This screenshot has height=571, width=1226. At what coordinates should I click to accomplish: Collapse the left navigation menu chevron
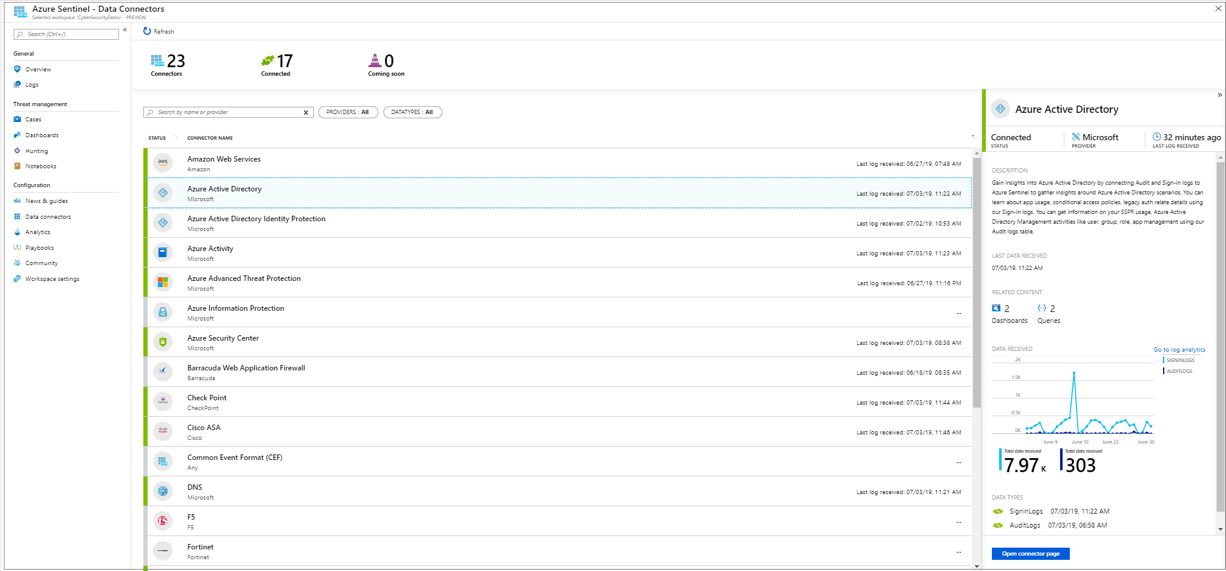[125, 30]
